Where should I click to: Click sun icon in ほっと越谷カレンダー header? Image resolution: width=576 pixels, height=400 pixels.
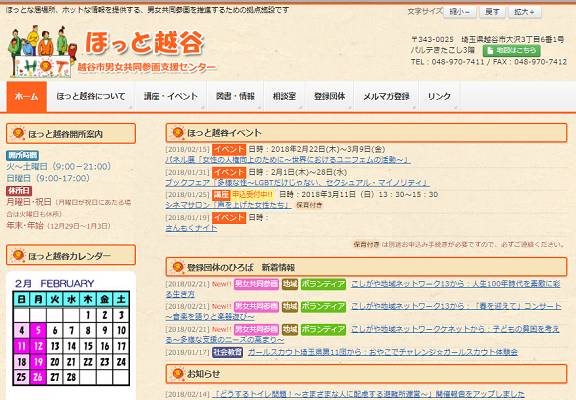point(18,255)
